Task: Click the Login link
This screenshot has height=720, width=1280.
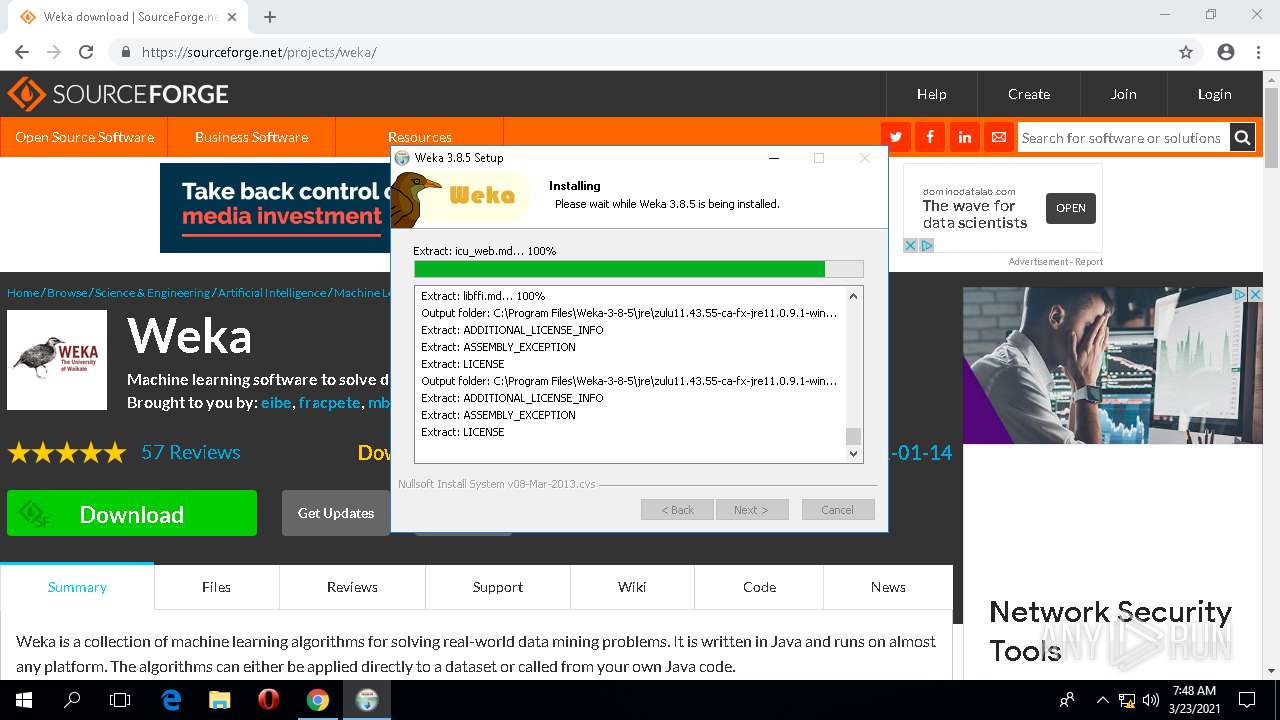Action: 1214,94
